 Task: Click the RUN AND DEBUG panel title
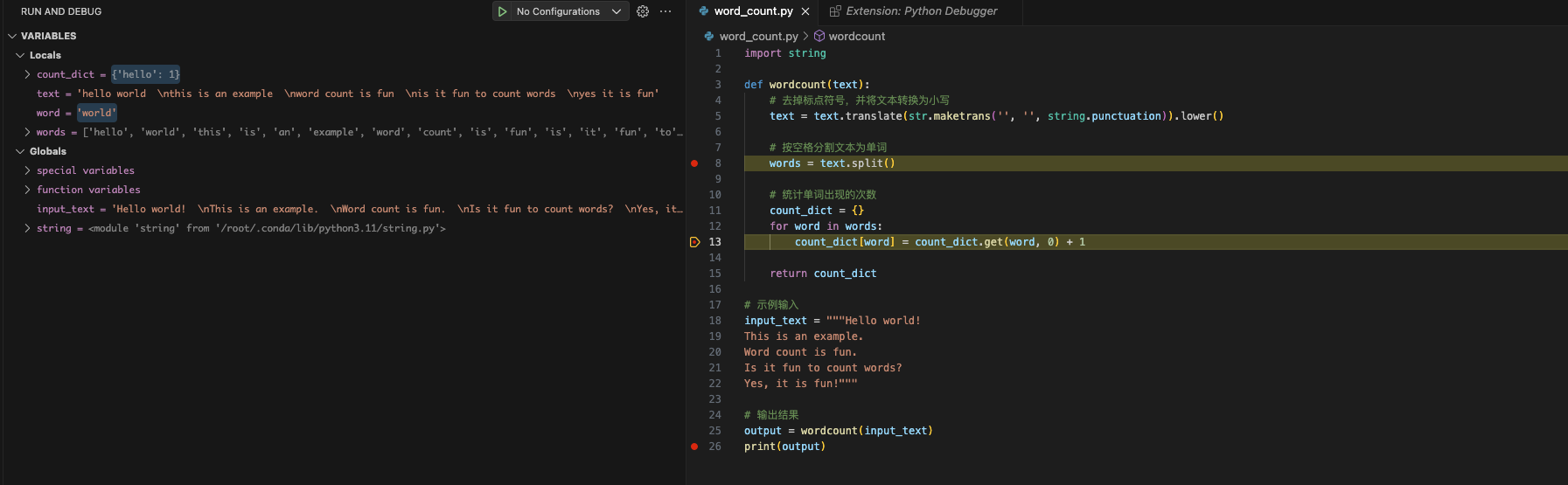[61, 11]
